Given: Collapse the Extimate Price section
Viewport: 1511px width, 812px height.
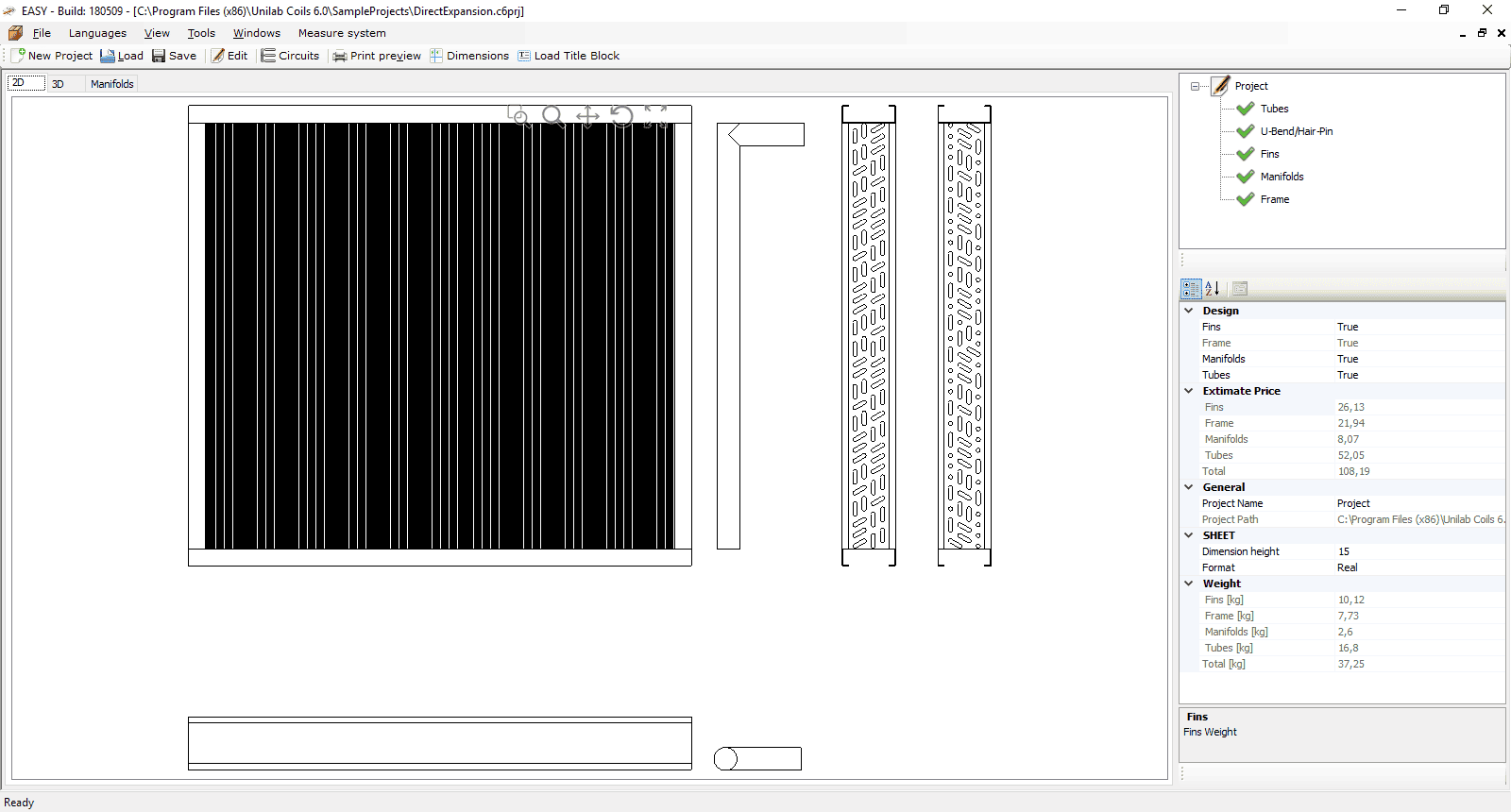Looking at the screenshot, I should [x=1189, y=391].
